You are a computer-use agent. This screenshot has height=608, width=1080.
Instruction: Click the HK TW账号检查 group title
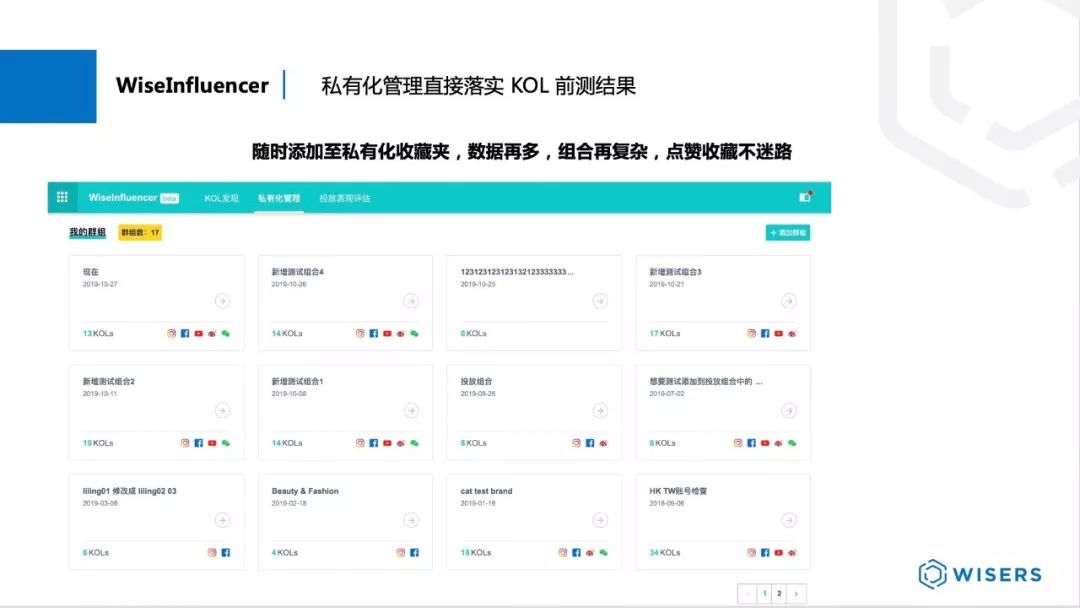tap(678, 491)
